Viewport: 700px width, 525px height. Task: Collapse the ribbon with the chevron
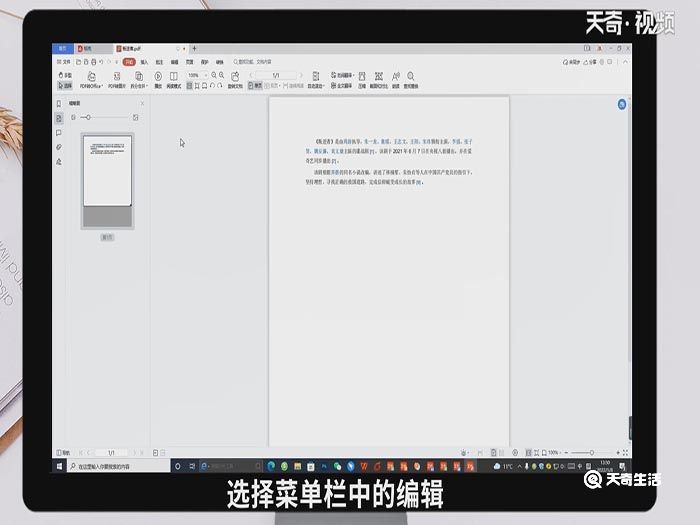(625, 62)
